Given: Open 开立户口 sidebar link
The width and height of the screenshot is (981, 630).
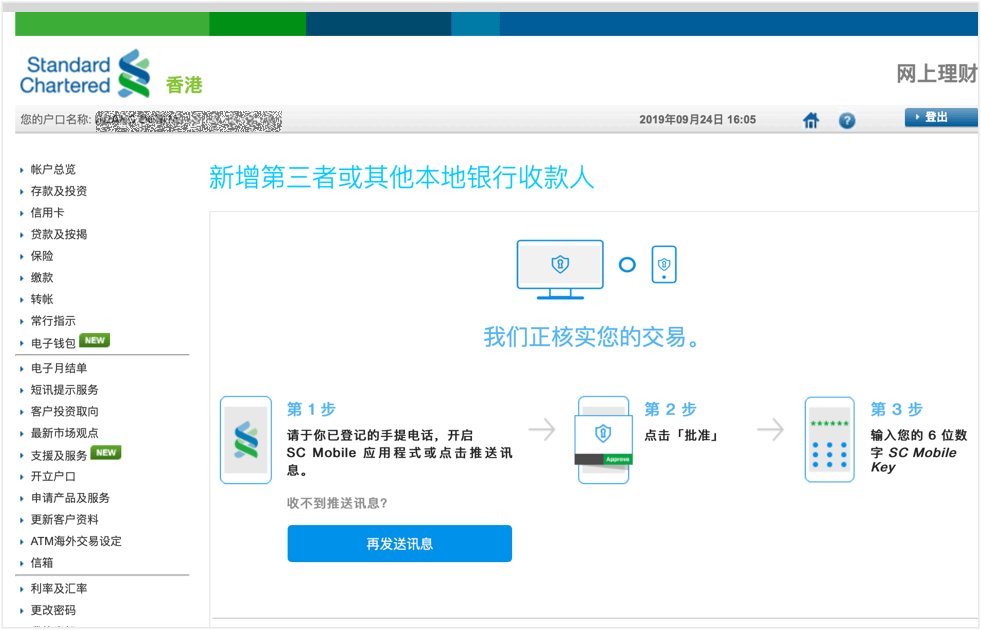Looking at the screenshot, I should tap(53, 476).
